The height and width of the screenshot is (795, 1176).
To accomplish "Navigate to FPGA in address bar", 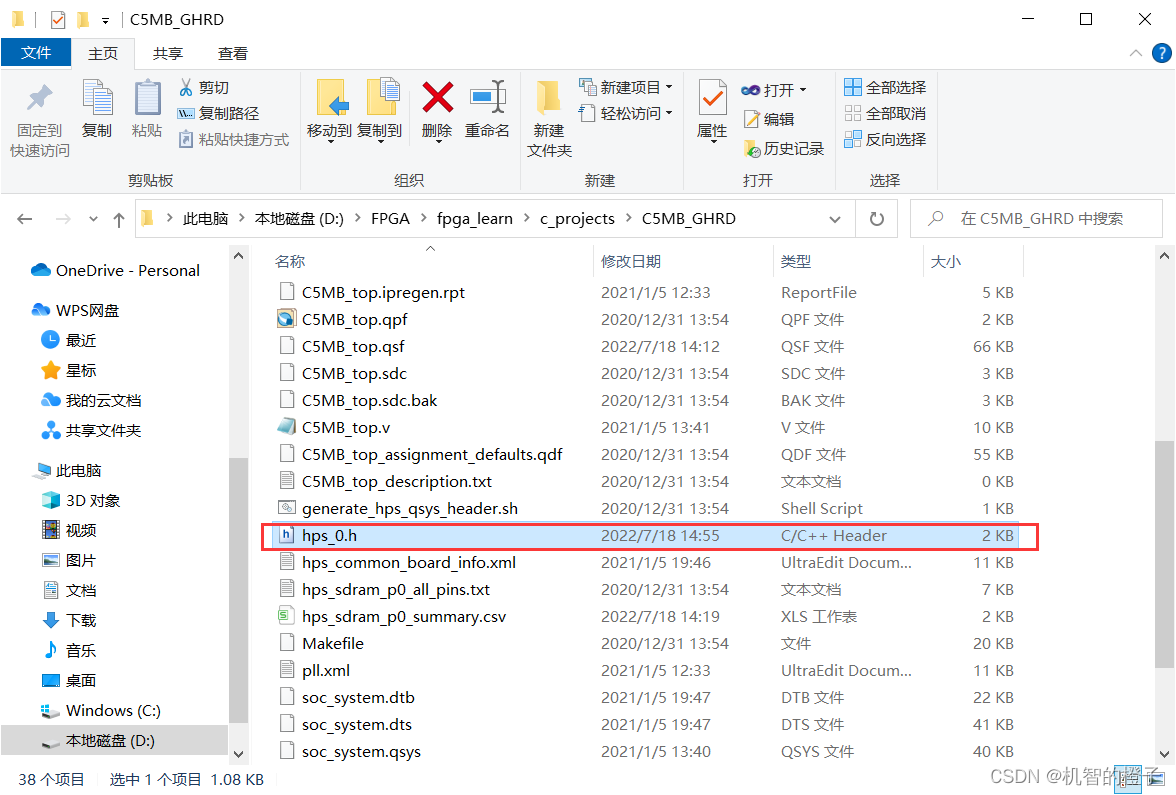I will click(390, 219).
